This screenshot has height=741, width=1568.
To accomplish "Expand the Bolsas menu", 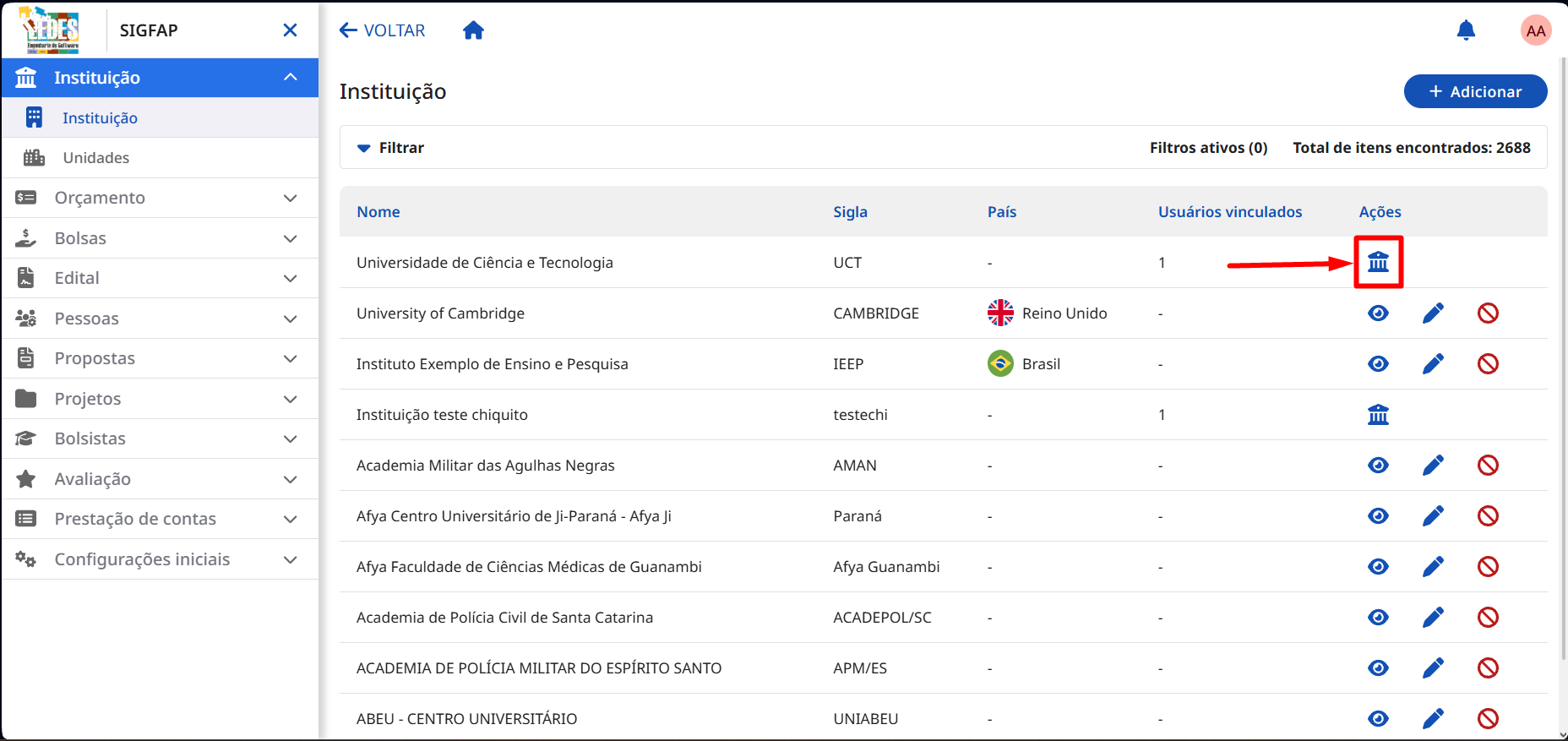I will point(160,238).
